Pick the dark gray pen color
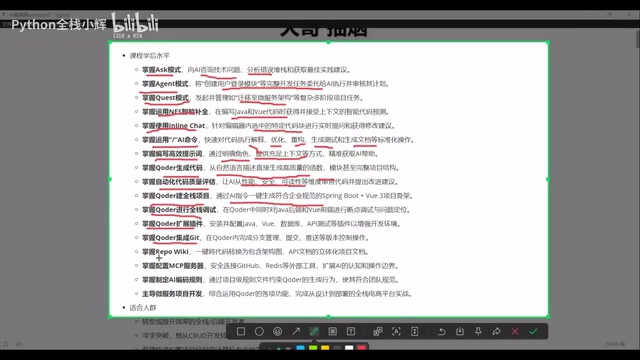This screenshot has height=360, width=640. coord(337,348)
